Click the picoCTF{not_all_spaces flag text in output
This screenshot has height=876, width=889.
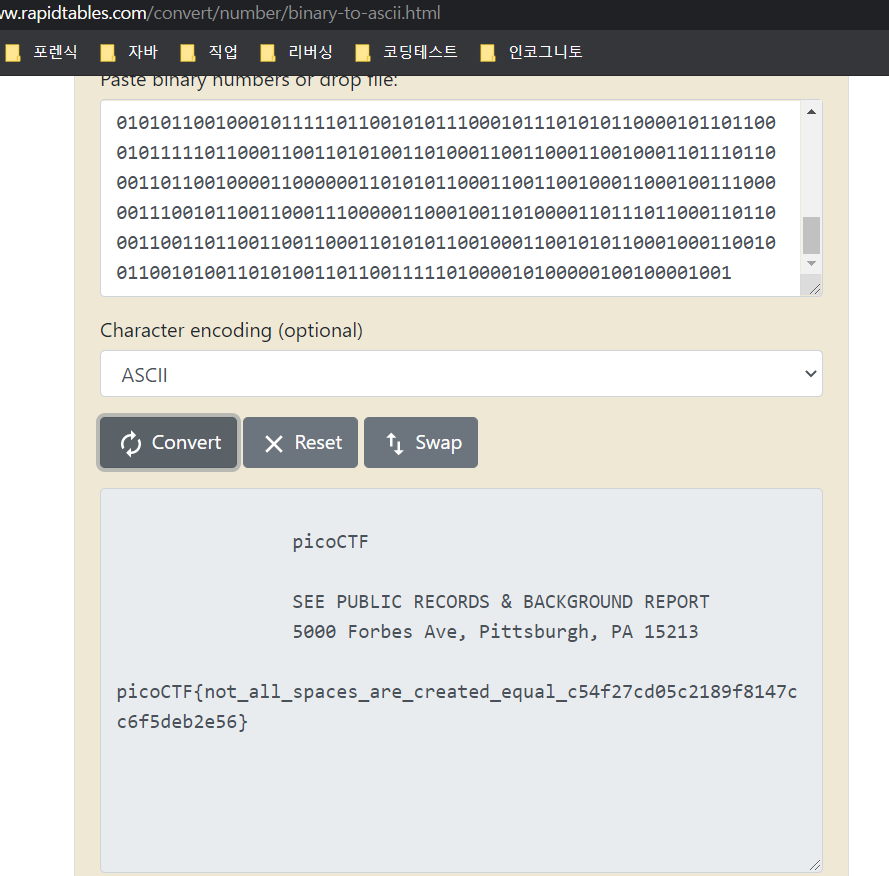coord(457,692)
